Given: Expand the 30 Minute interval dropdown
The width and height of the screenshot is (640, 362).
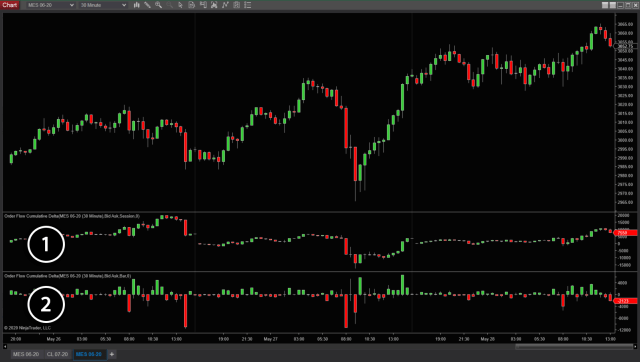Looking at the screenshot, I should [103, 5].
